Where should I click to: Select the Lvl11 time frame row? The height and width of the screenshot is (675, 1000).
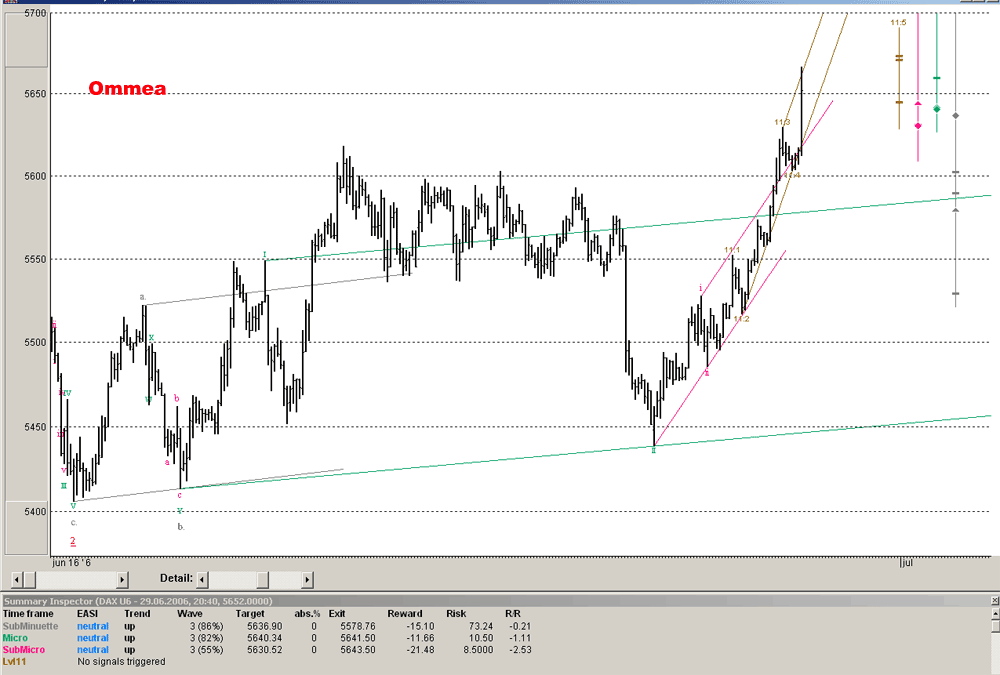coord(14,662)
